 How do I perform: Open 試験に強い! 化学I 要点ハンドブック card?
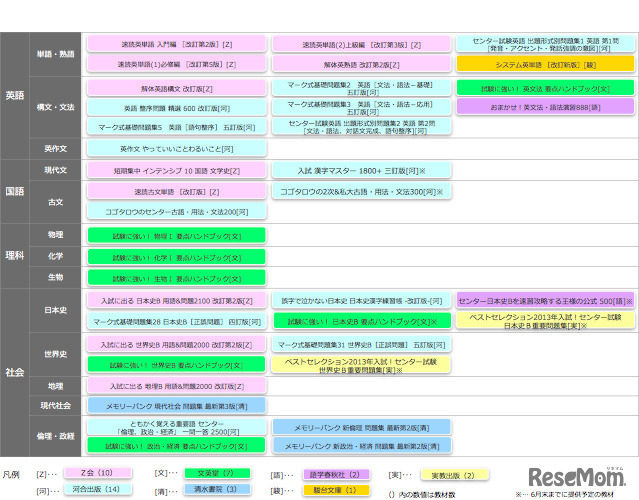pyautogui.click(x=176, y=258)
